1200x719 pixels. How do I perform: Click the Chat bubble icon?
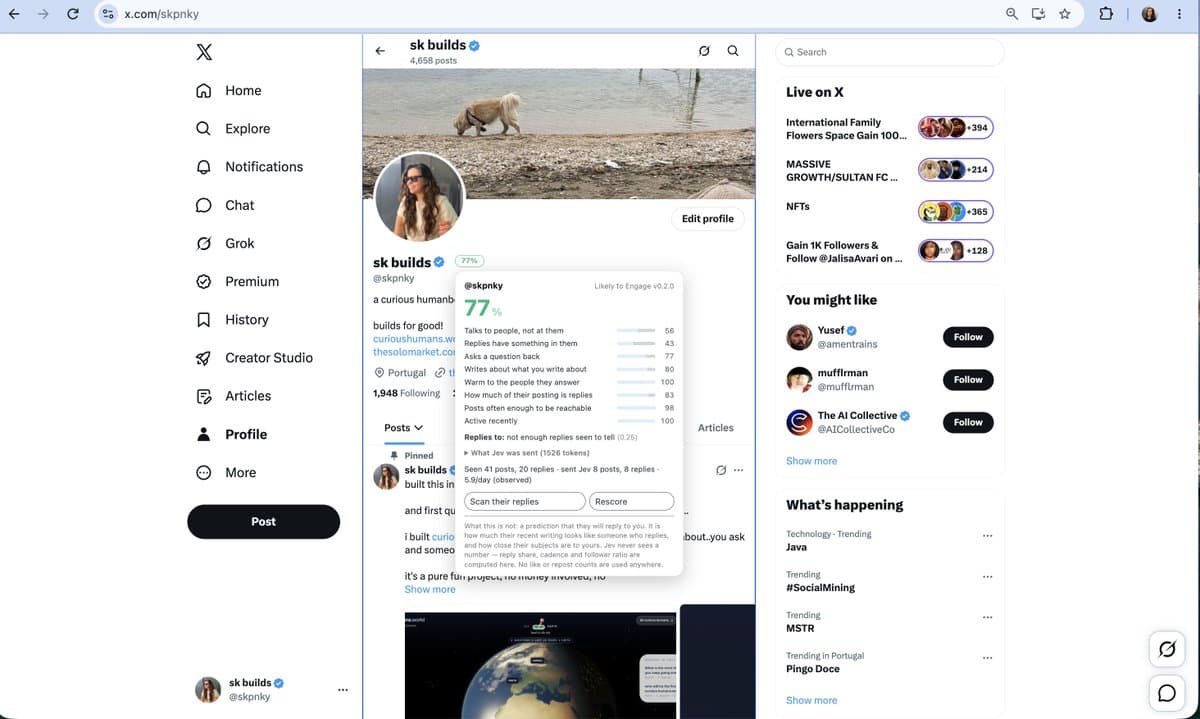tap(204, 205)
